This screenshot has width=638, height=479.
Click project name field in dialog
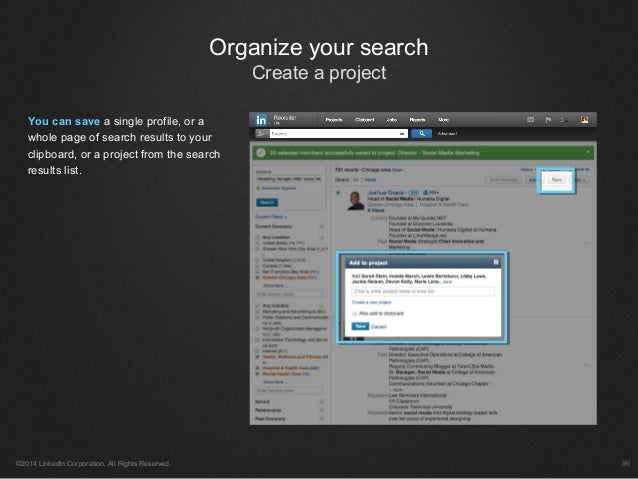tap(423, 291)
